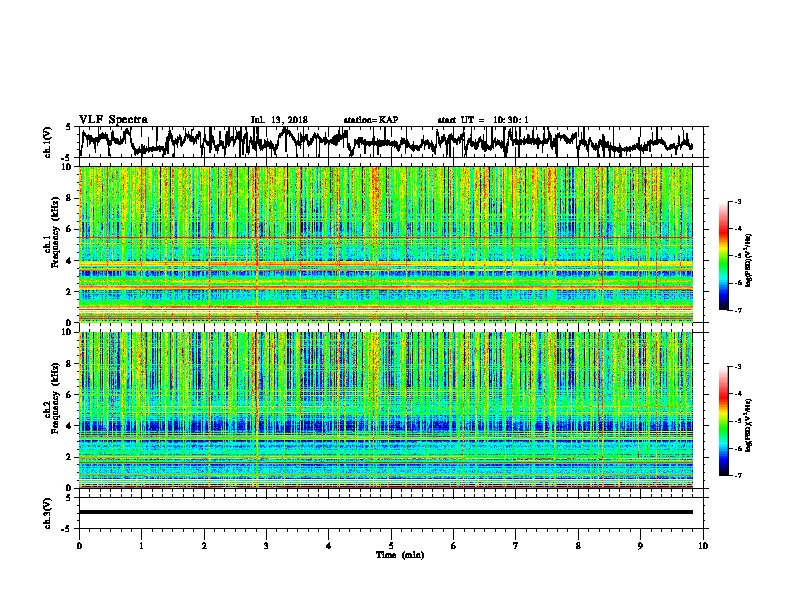Viewport: 792px width, 612px height.
Task: Click the ch.3 flat black voltage trace
Action: 386,512
